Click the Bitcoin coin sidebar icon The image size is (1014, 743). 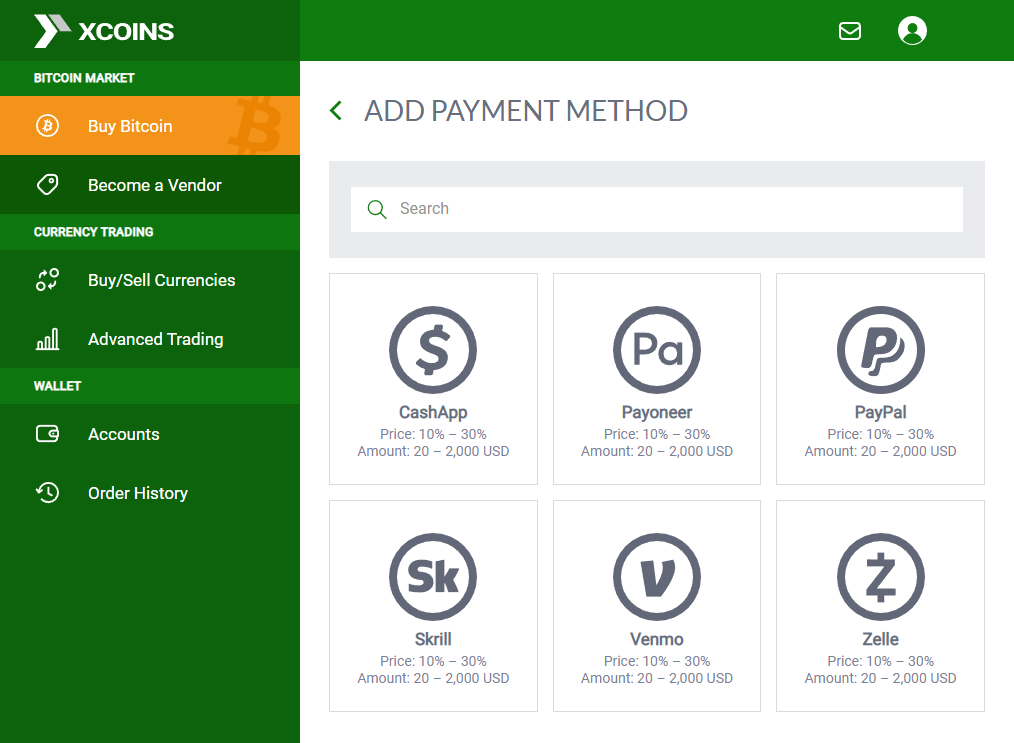47,125
